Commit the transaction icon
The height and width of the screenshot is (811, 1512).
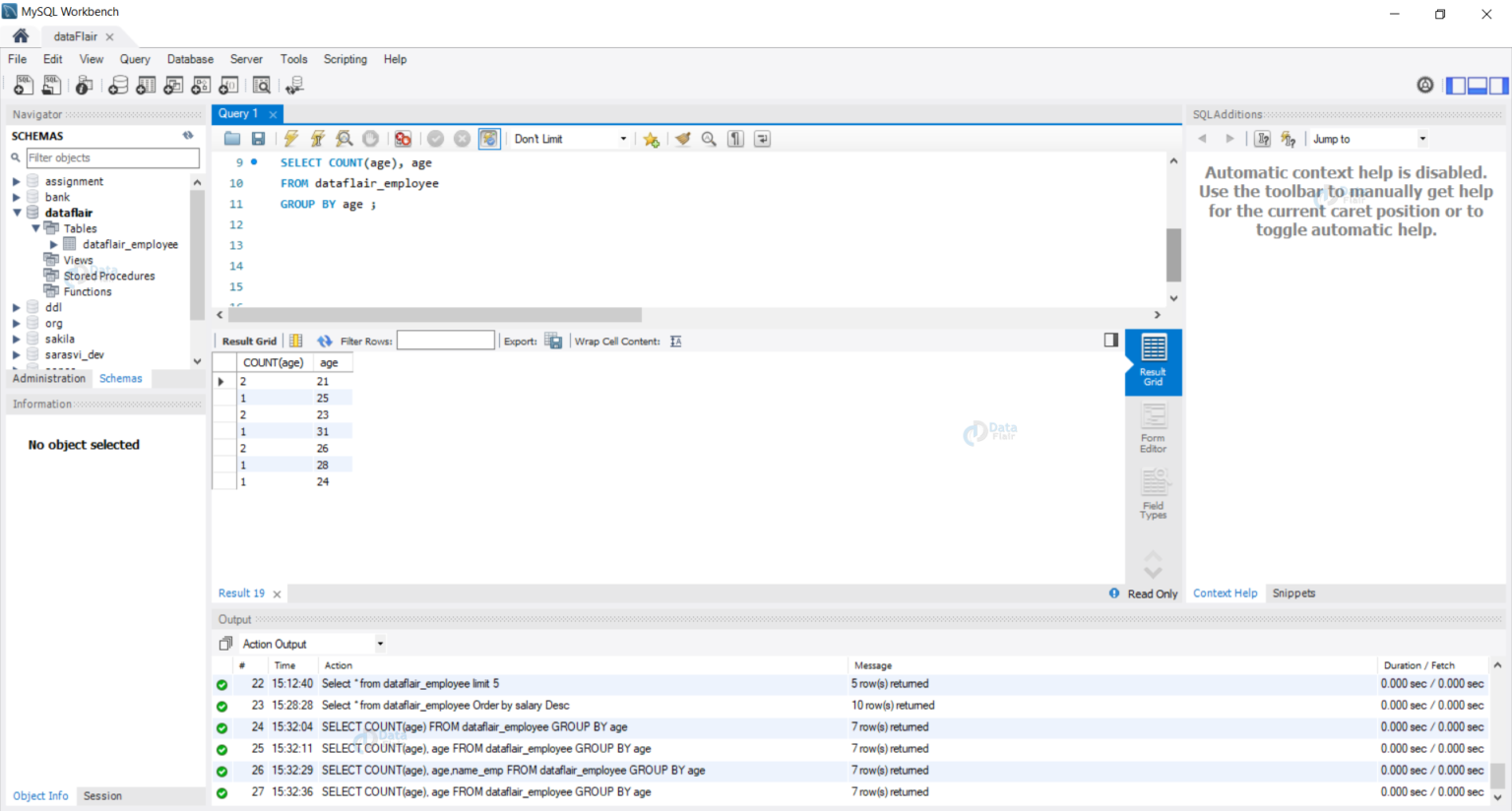[x=435, y=139]
